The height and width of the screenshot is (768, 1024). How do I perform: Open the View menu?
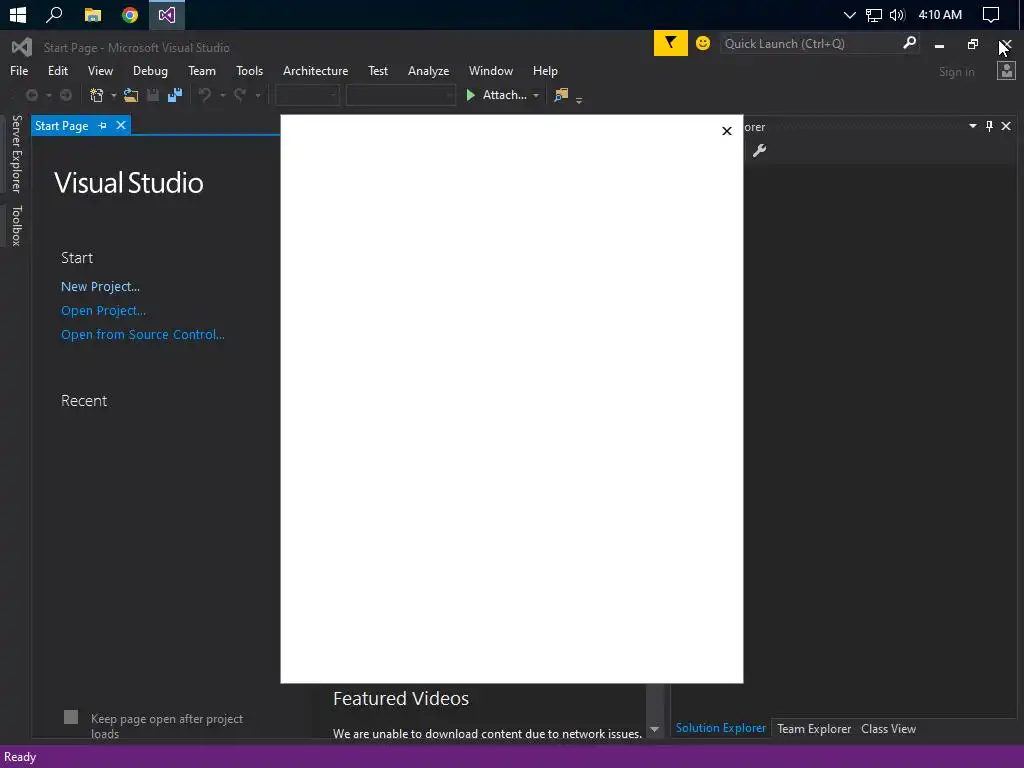point(100,71)
